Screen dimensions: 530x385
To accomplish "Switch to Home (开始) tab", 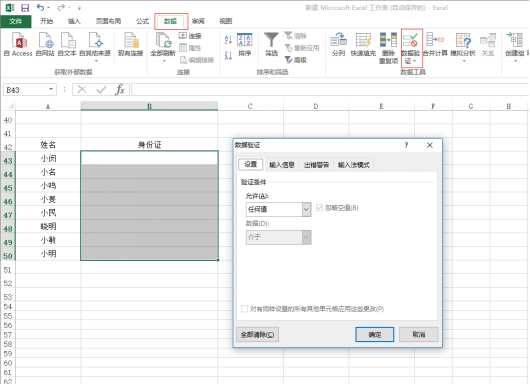I will pyautogui.click(x=46, y=21).
